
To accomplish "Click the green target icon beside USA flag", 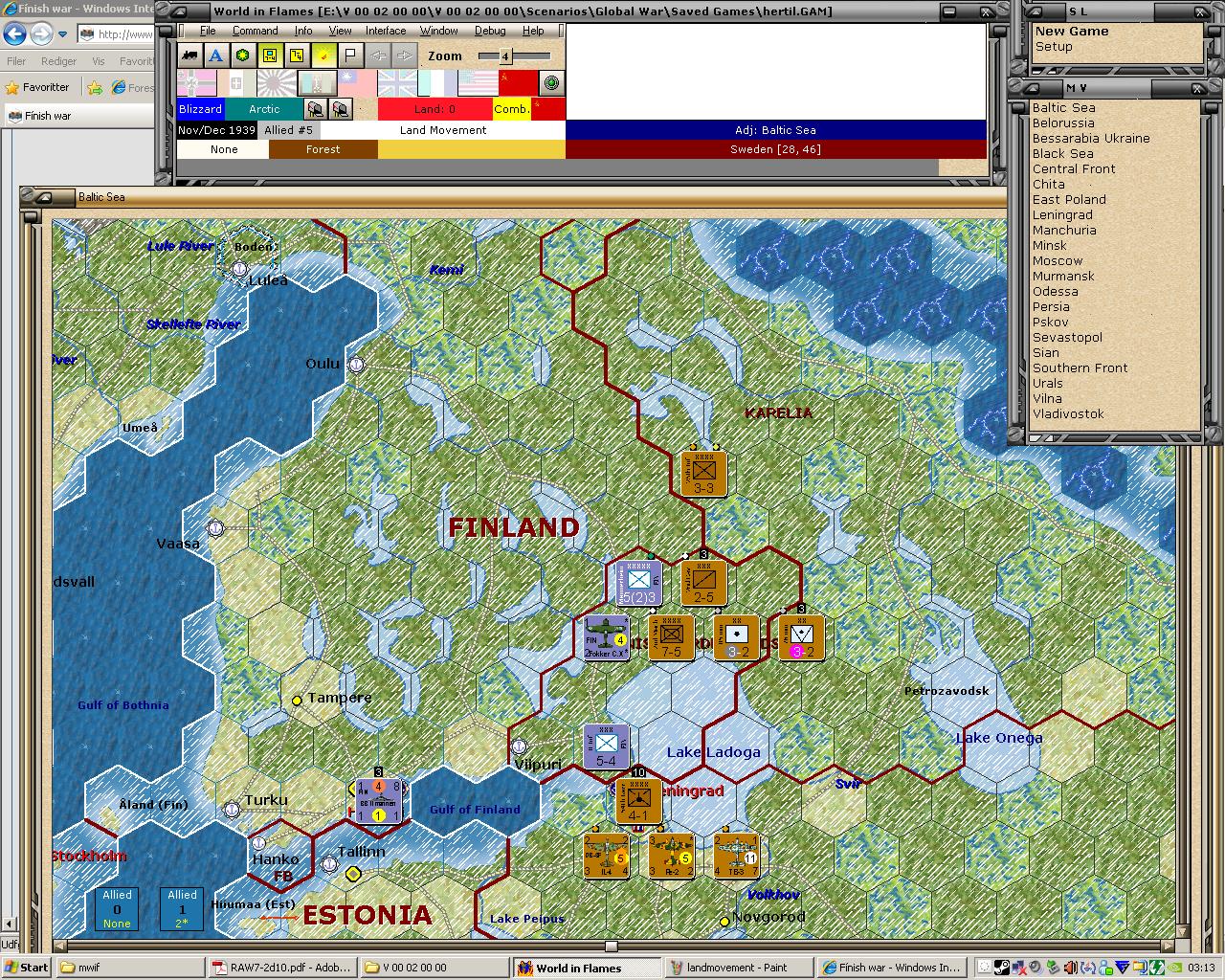I will pyautogui.click(x=553, y=84).
